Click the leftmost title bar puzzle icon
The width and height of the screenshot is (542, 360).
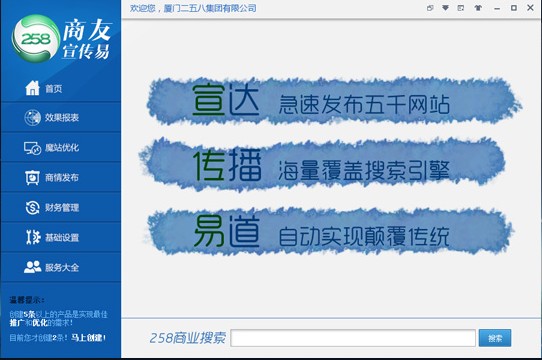pyautogui.click(x=430, y=8)
